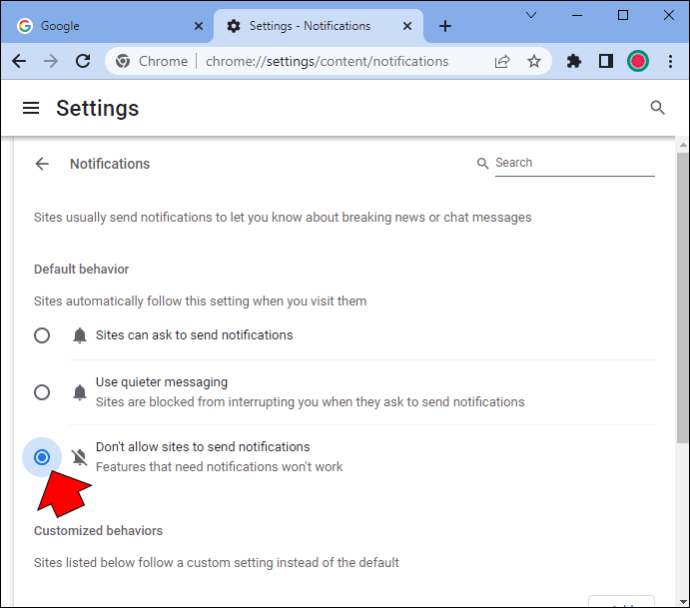The height and width of the screenshot is (608, 690).
Task: Click 'Features that need notifications won't work' text
Action: [219, 467]
